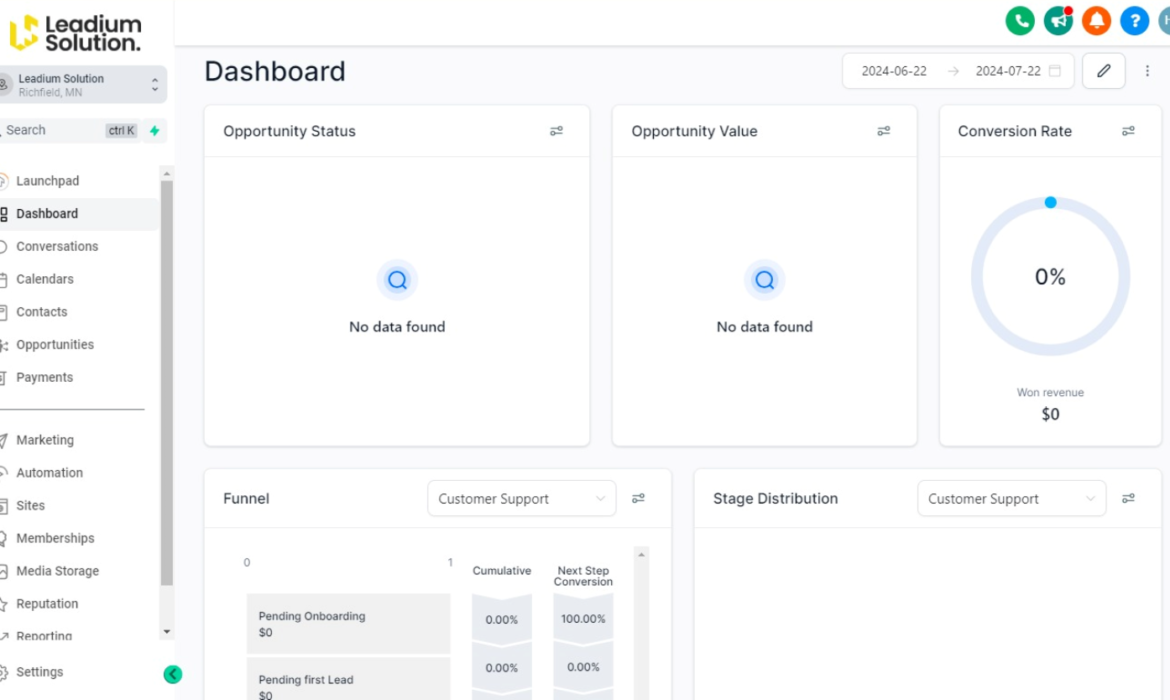
Task: Open the orange notifications bell
Action: pos(1096,21)
